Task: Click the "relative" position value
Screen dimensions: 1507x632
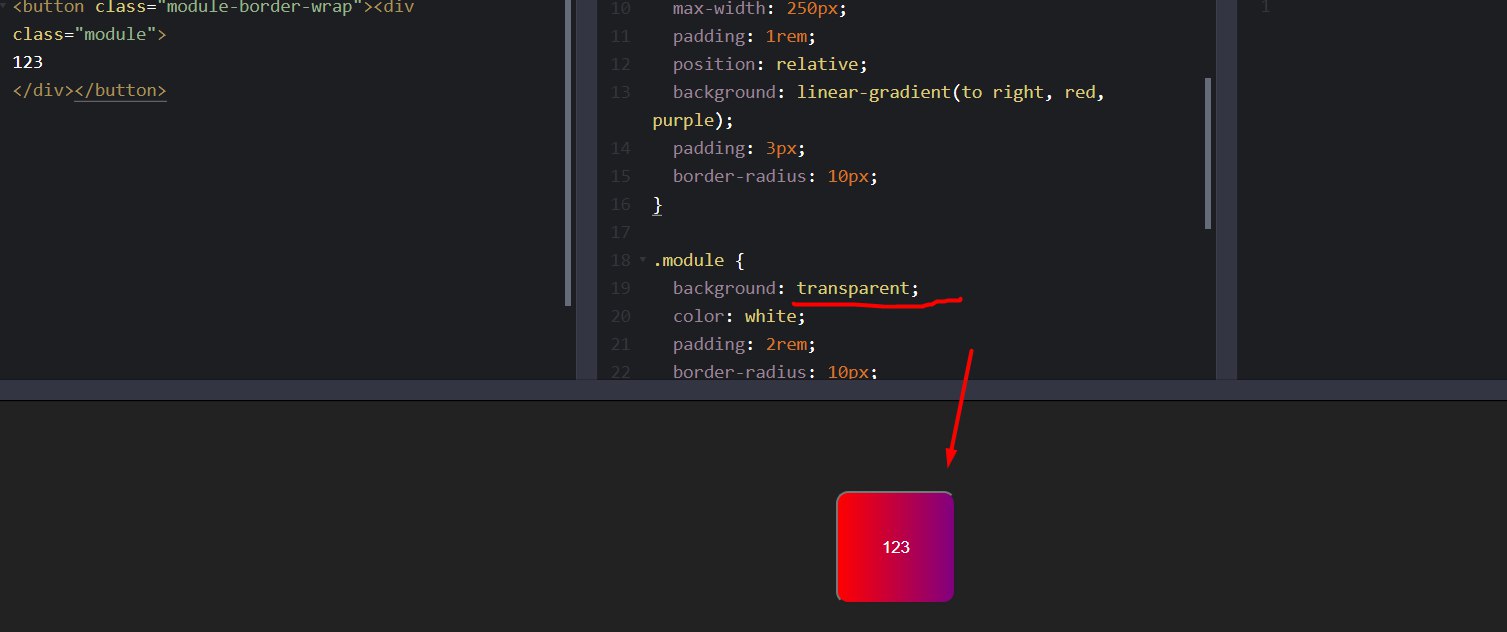Action: tap(817, 64)
